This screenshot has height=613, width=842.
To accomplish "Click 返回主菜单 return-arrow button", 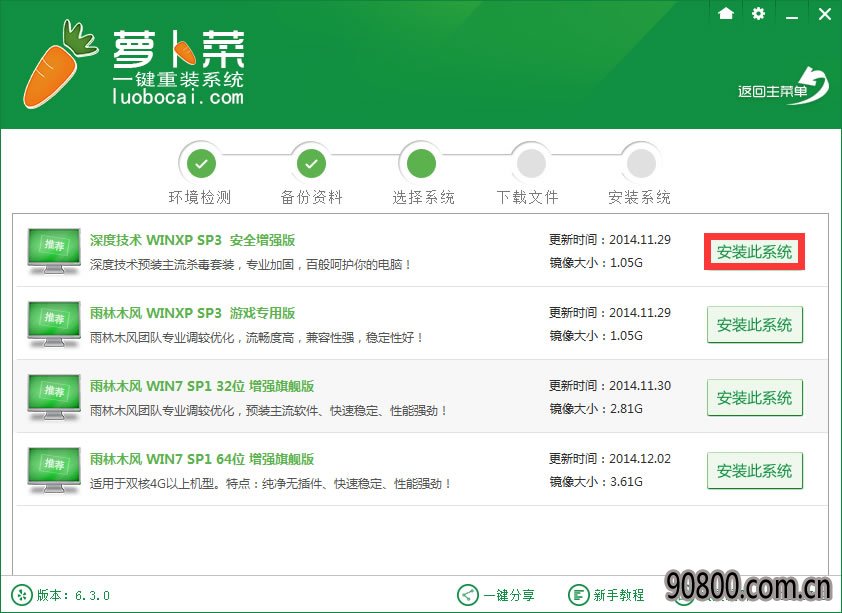I will click(783, 87).
